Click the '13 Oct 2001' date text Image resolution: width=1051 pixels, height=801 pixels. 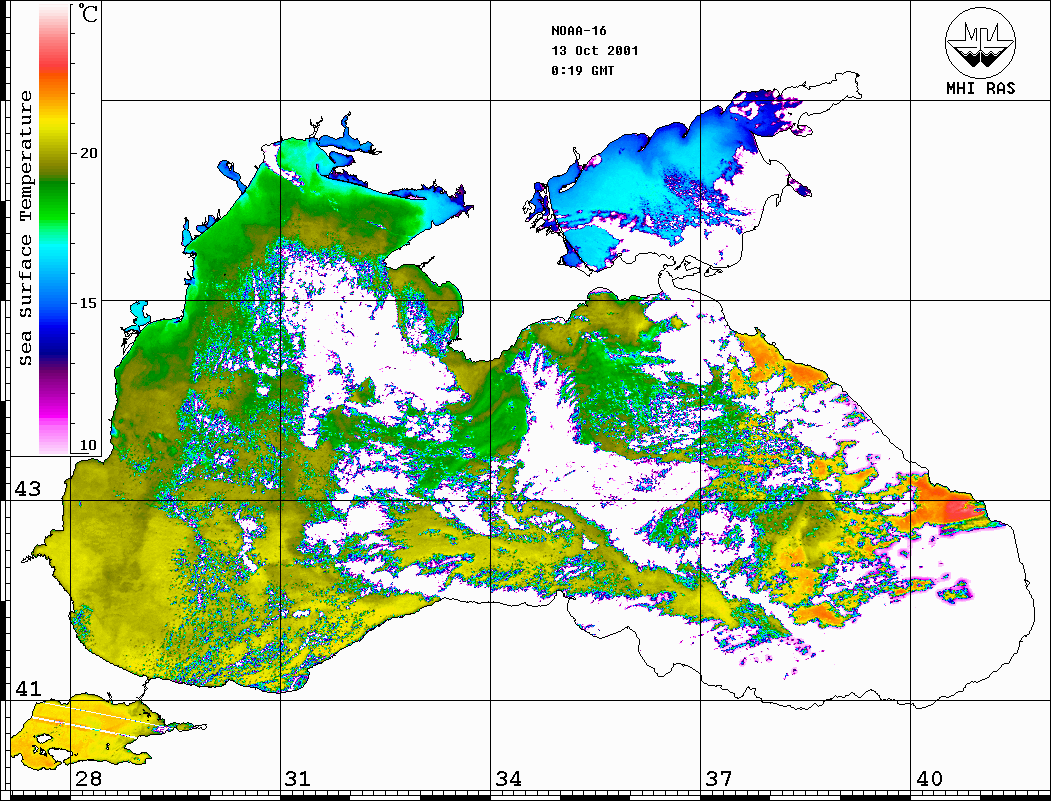point(595,51)
